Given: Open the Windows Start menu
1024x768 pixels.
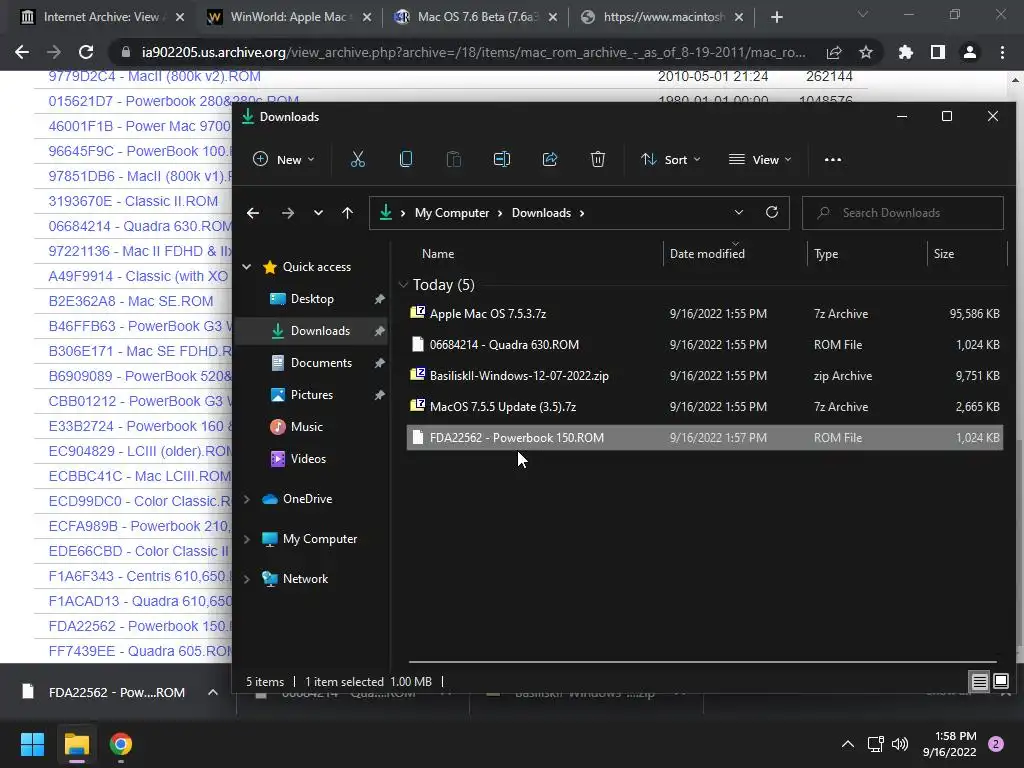Looking at the screenshot, I should point(32,744).
